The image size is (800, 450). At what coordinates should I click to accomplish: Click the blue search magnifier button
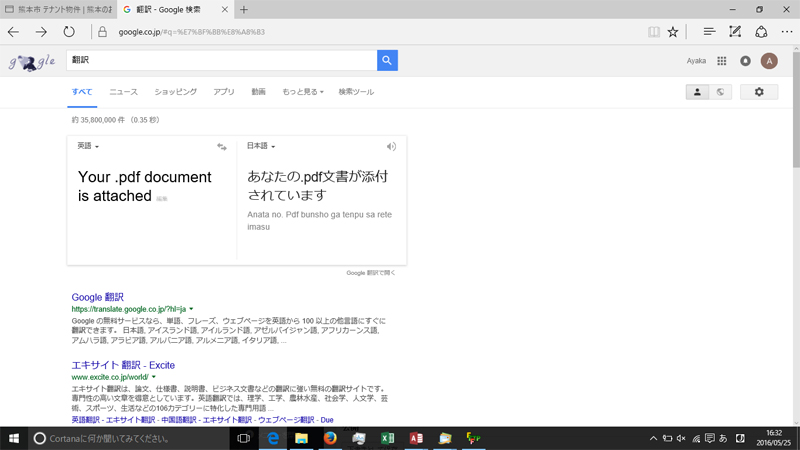point(387,60)
